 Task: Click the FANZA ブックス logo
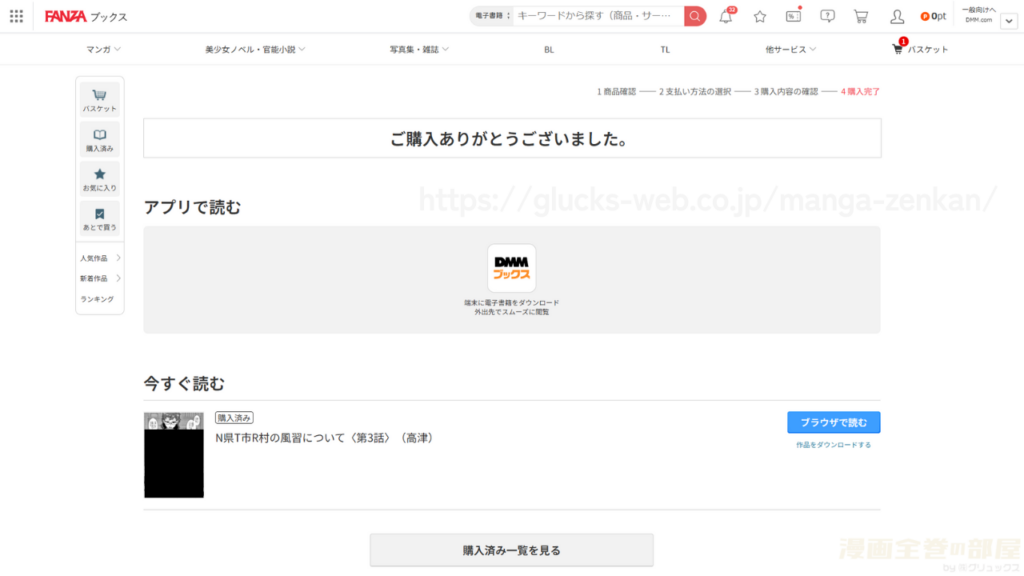click(86, 16)
